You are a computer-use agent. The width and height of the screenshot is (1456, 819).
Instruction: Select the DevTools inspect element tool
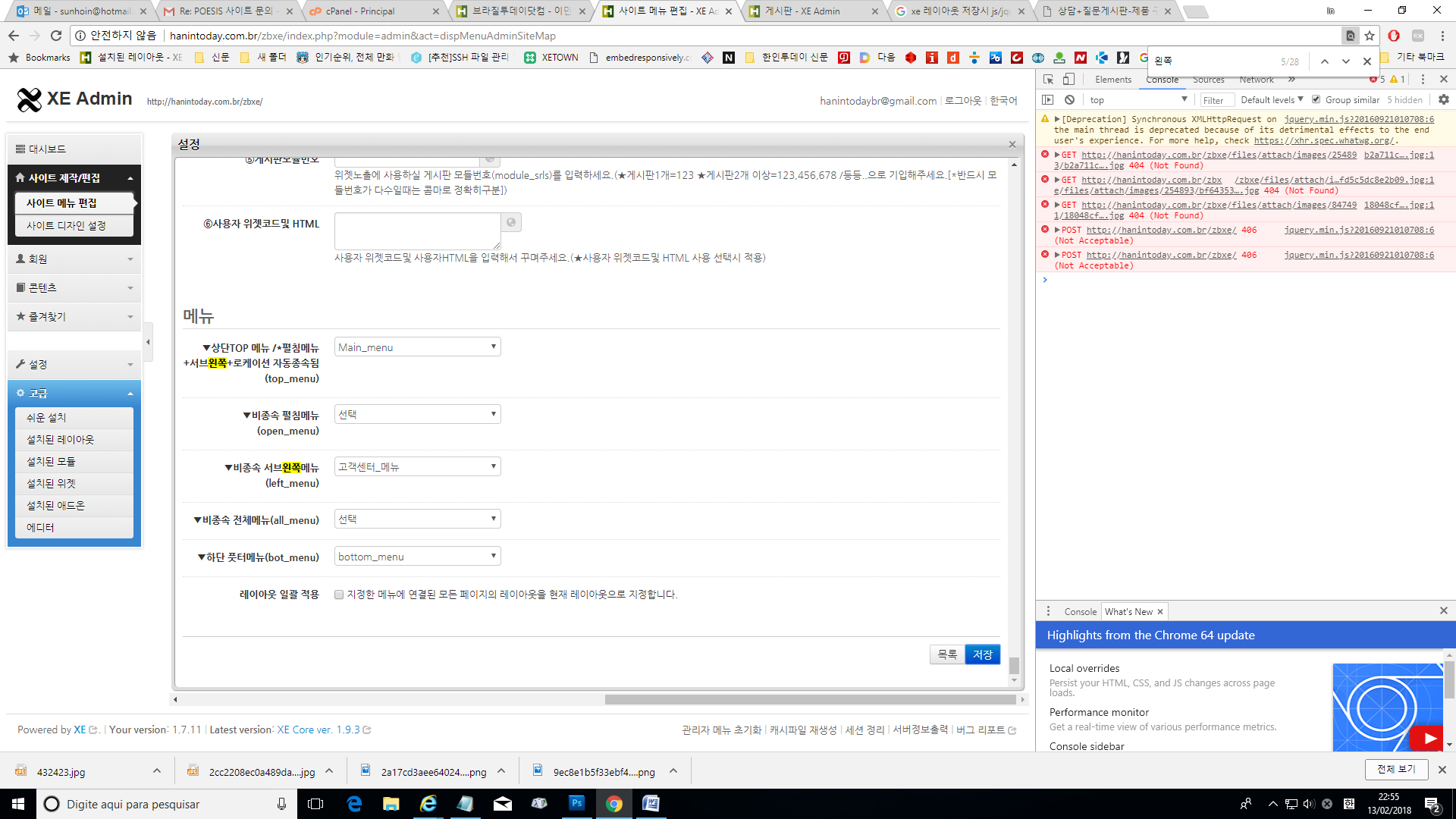(1049, 79)
